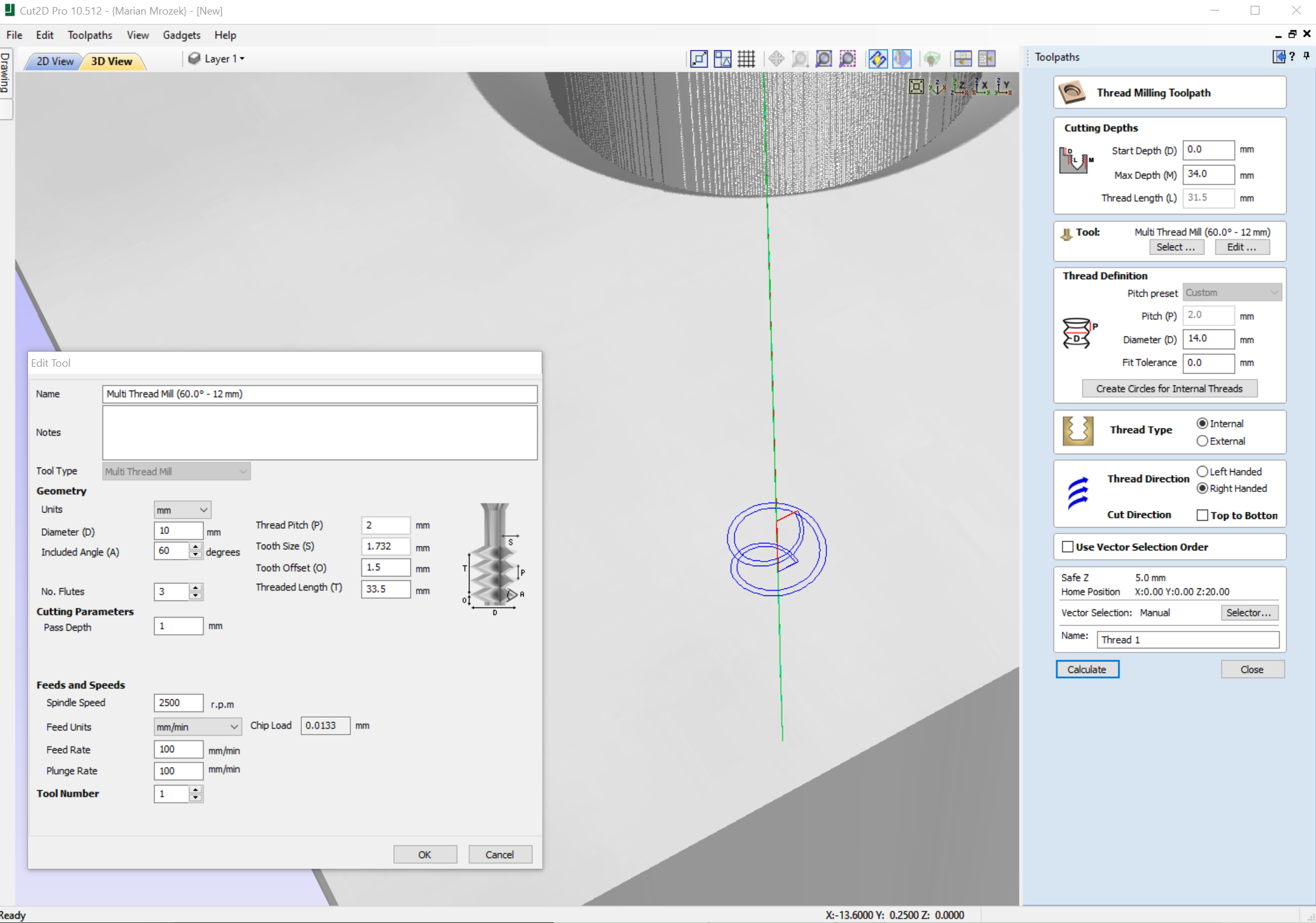This screenshot has height=923, width=1316.
Task: Click the view along Y axis icon
Action: (x=1003, y=87)
